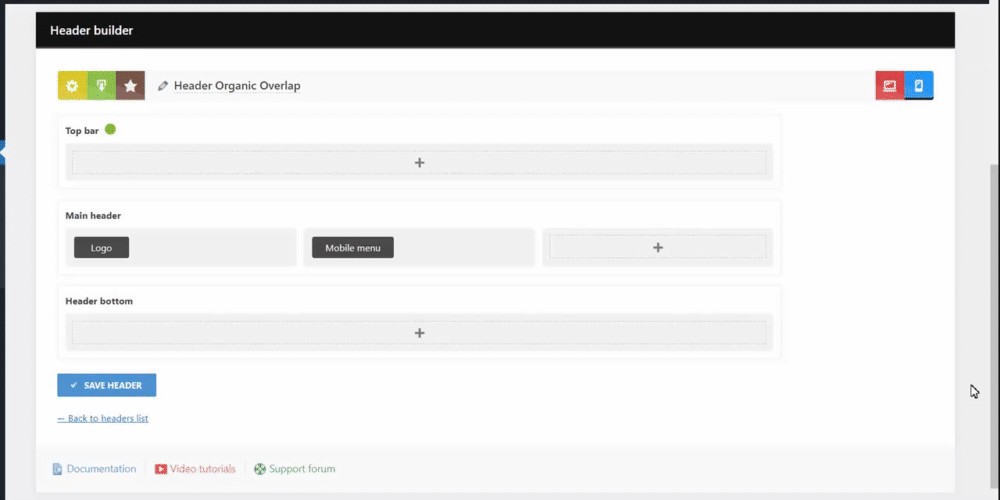Switch to desktop view red icon
1000x500 pixels.
890,85
